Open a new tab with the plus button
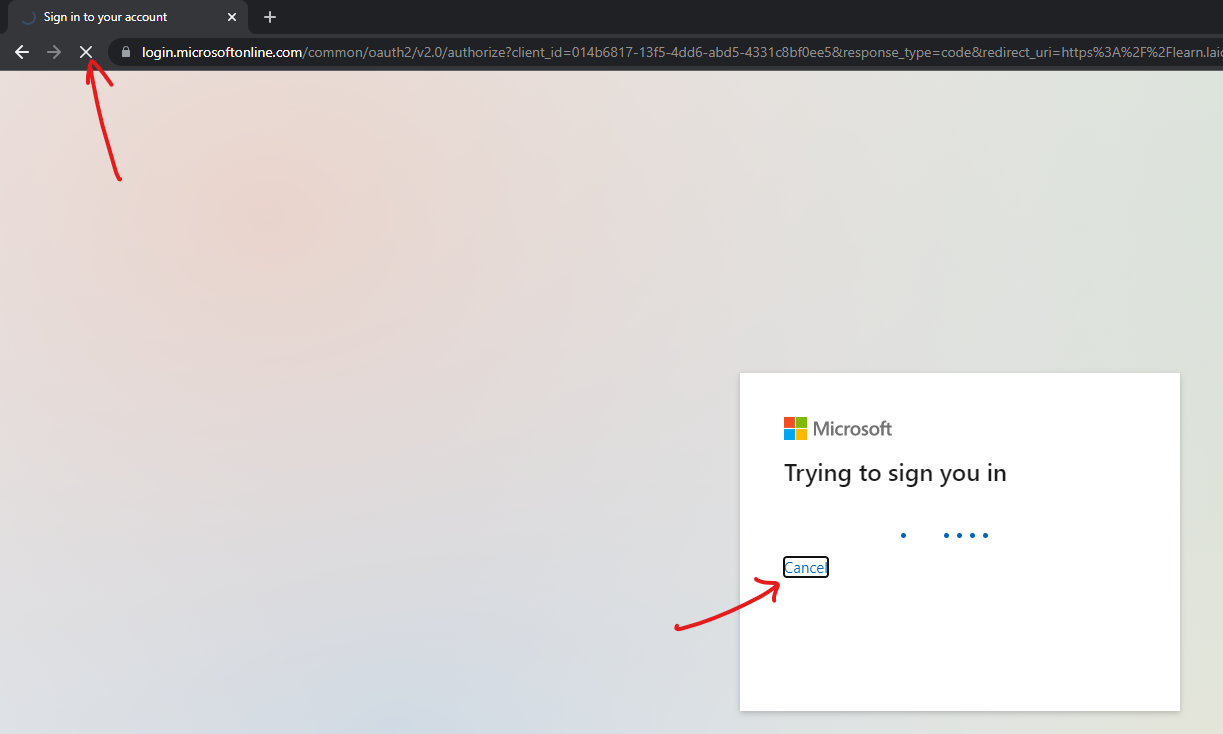This screenshot has height=734, width=1223. pos(269,17)
